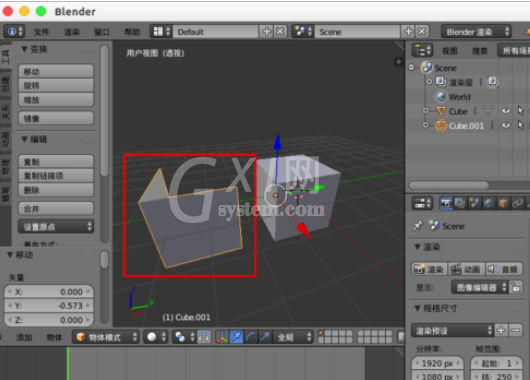The width and height of the screenshot is (530, 380).
Task: Click the Cube mesh object icon
Action: pos(441,111)
